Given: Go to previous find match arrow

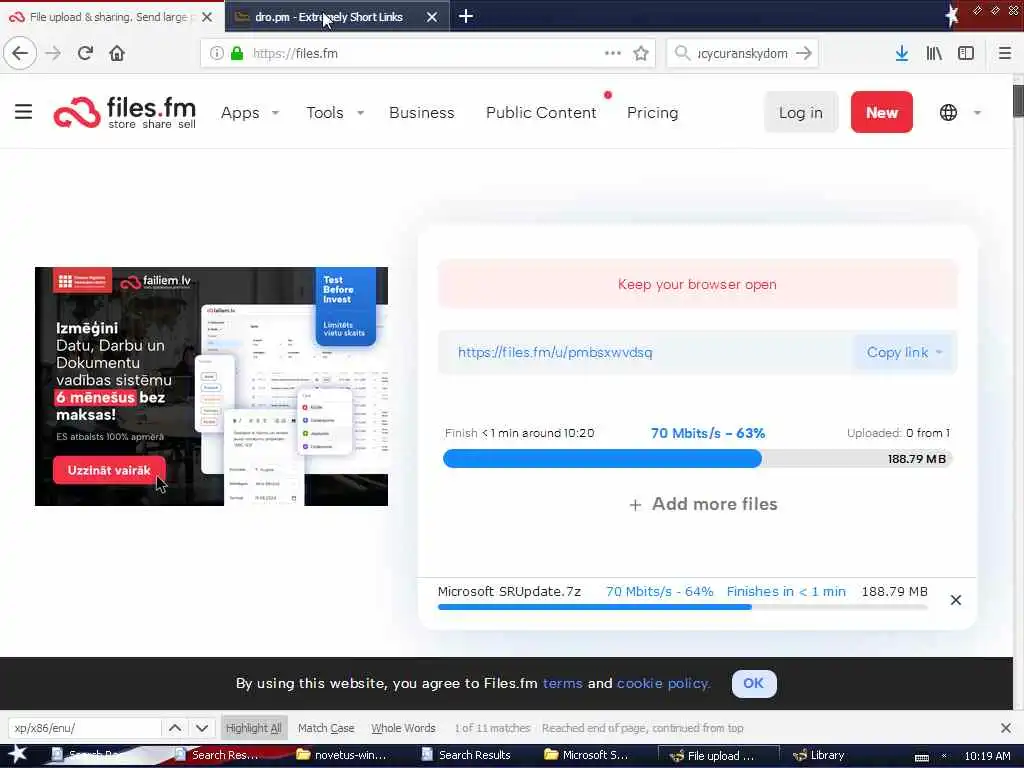Looking at the screenshot, I should pyautogui.click(x=175, y=728).
